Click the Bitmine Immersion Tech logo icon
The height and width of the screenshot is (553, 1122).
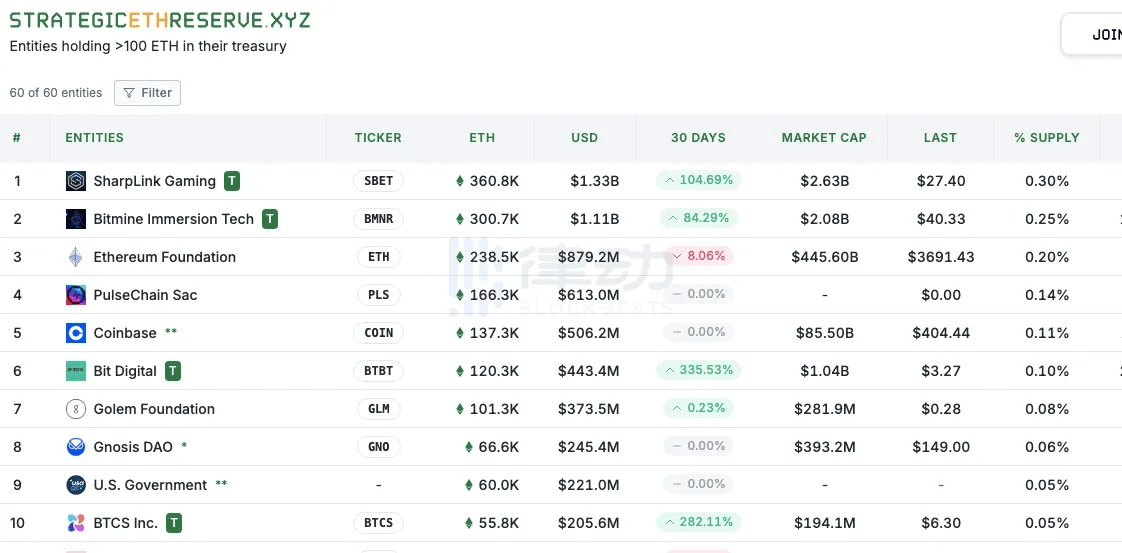[76, 219]
